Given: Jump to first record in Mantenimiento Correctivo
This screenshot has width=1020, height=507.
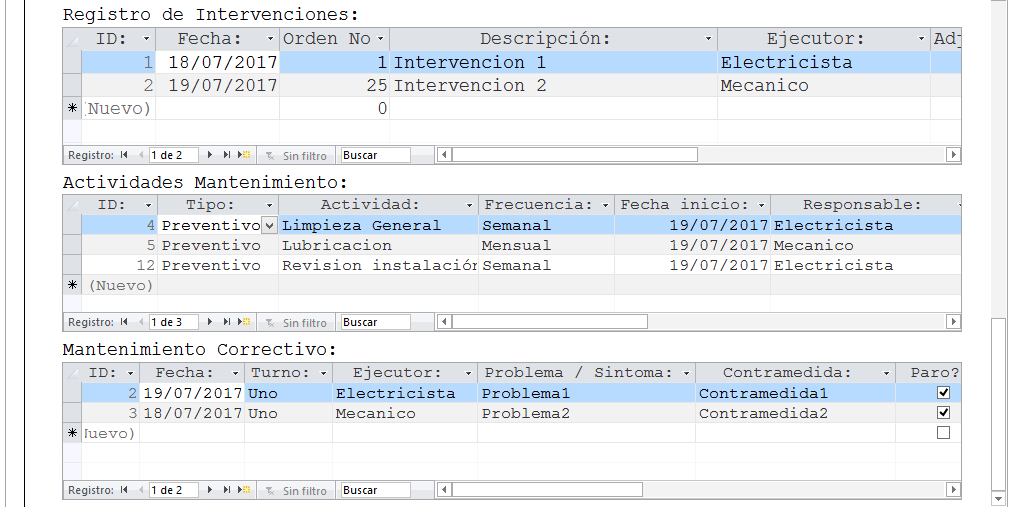Looking at the screenshot, I should click(x=124, y=490).
